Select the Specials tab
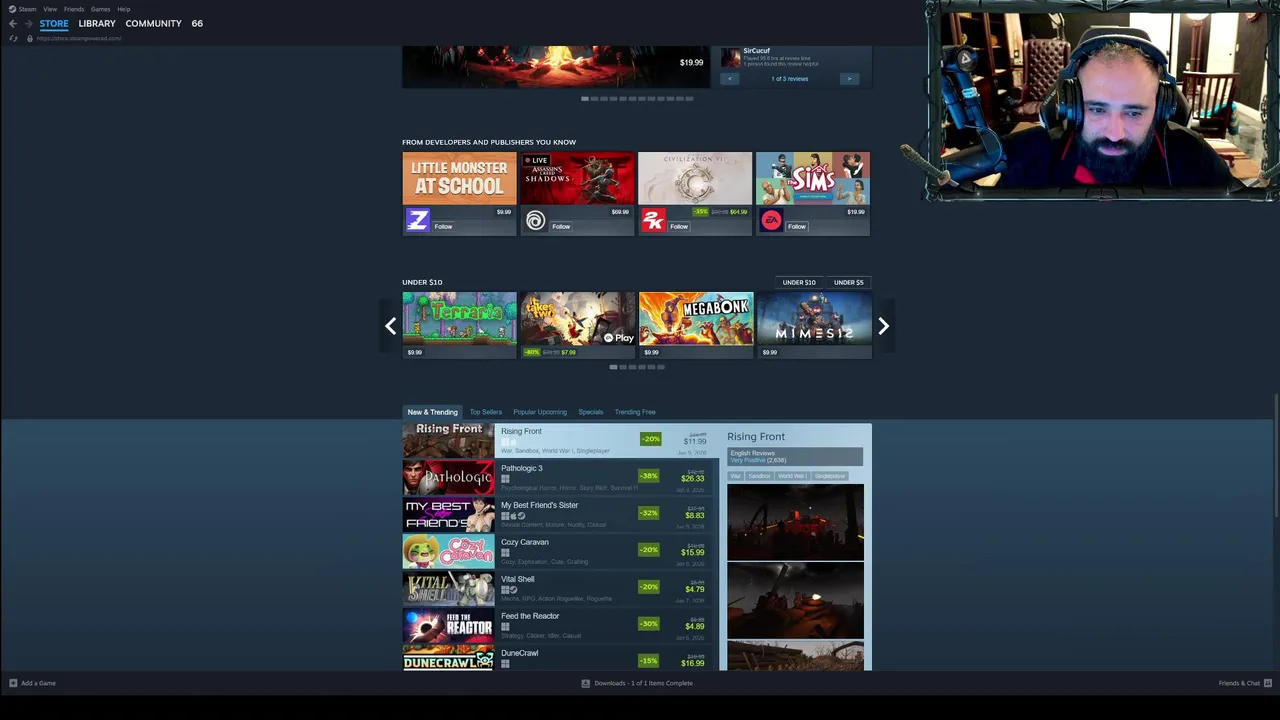Image resolution: width=1280 pixels, height=720 pixels. [x=591, y=412]
